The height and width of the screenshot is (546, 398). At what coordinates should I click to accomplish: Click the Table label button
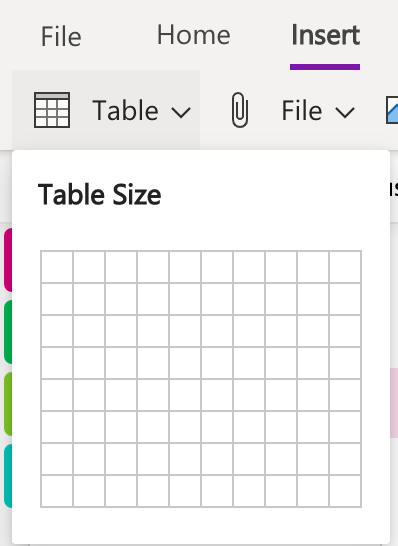[126, 110]
